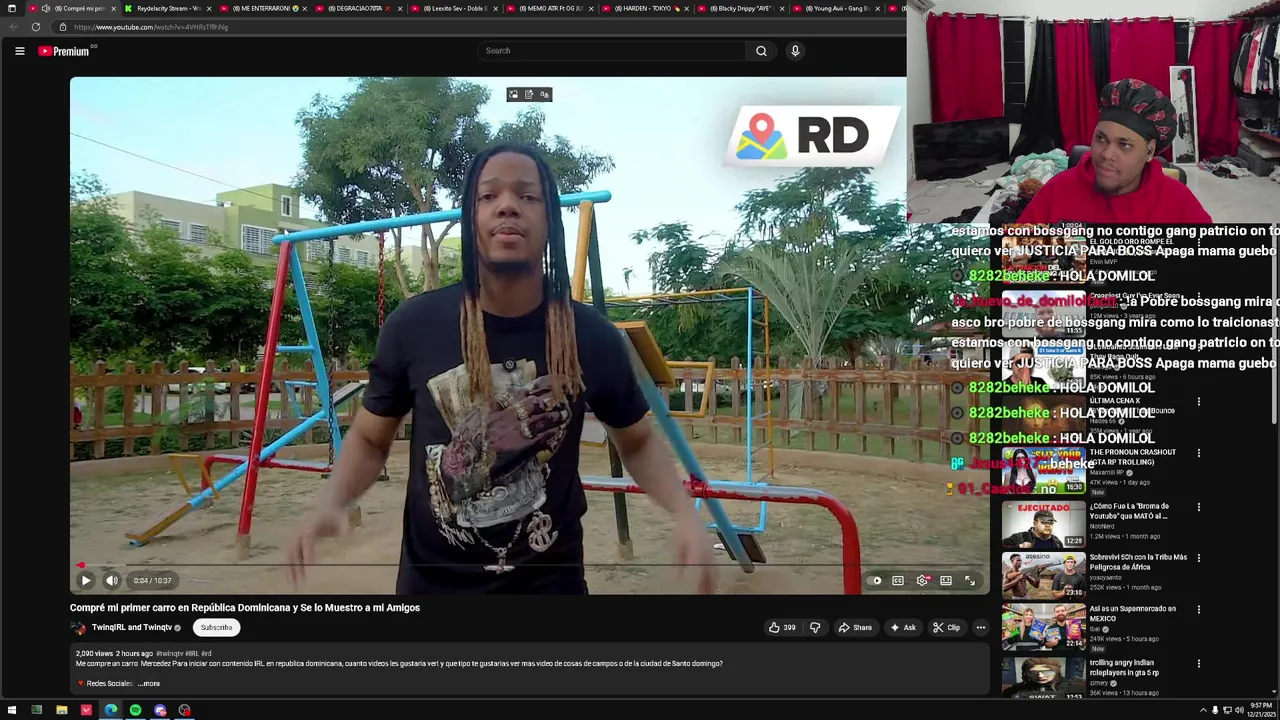The image size is (1280, 720).
Task: Enter full screen mode
Action: [970, 580]
